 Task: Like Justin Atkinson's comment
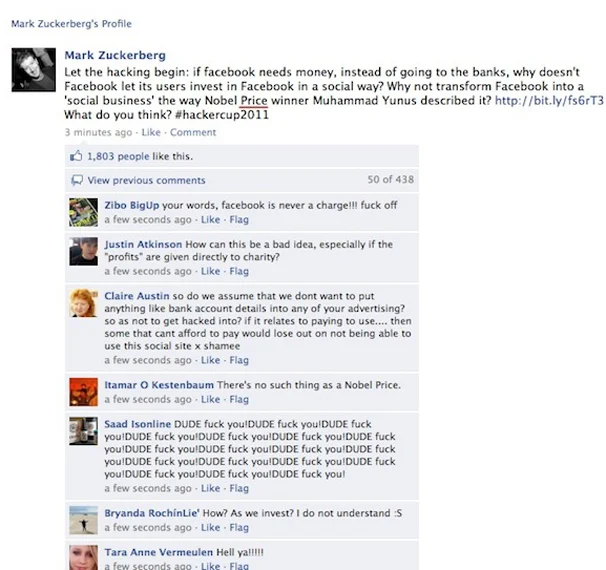click(210, 271)
